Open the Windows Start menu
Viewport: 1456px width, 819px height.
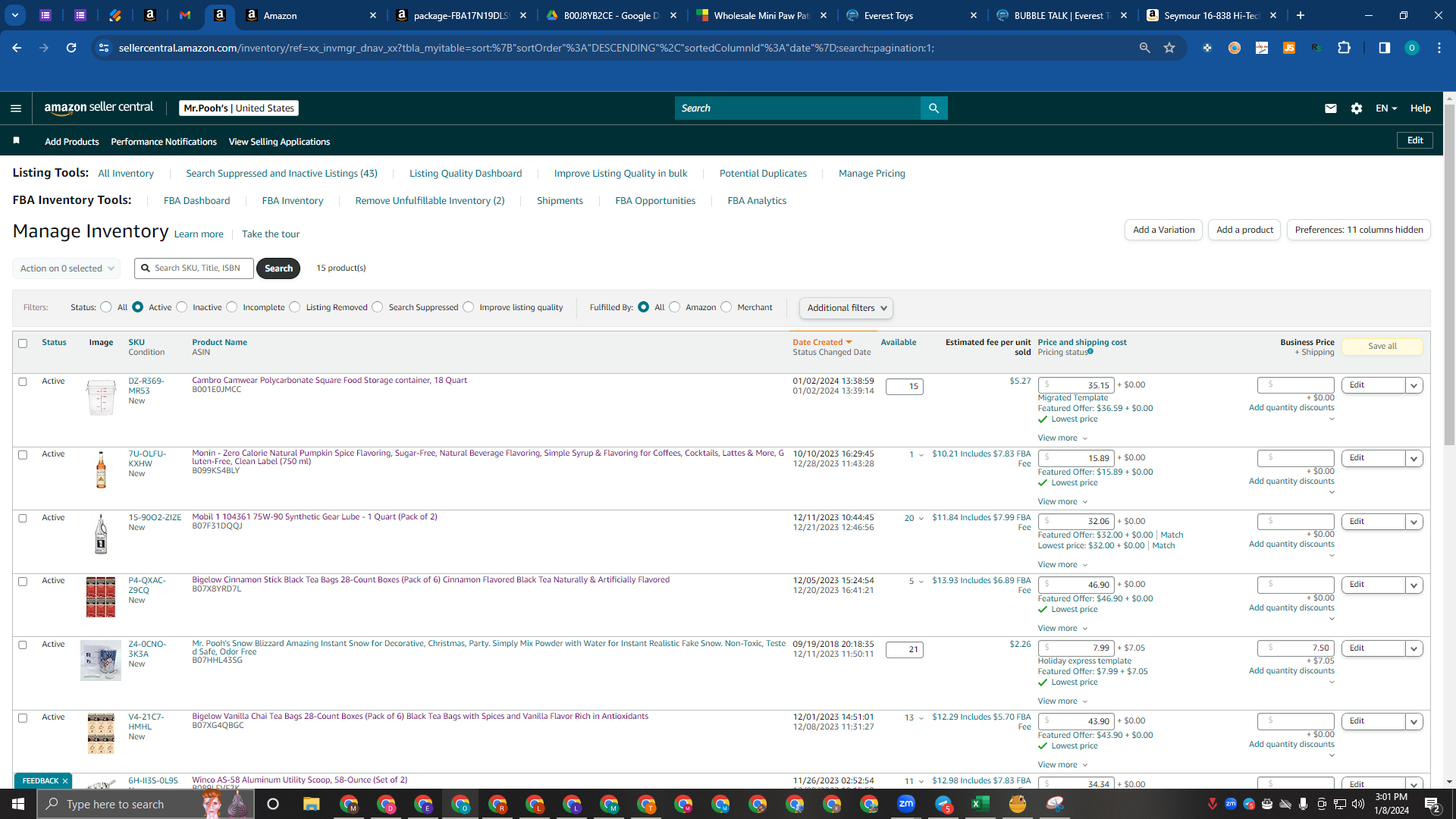18,804
